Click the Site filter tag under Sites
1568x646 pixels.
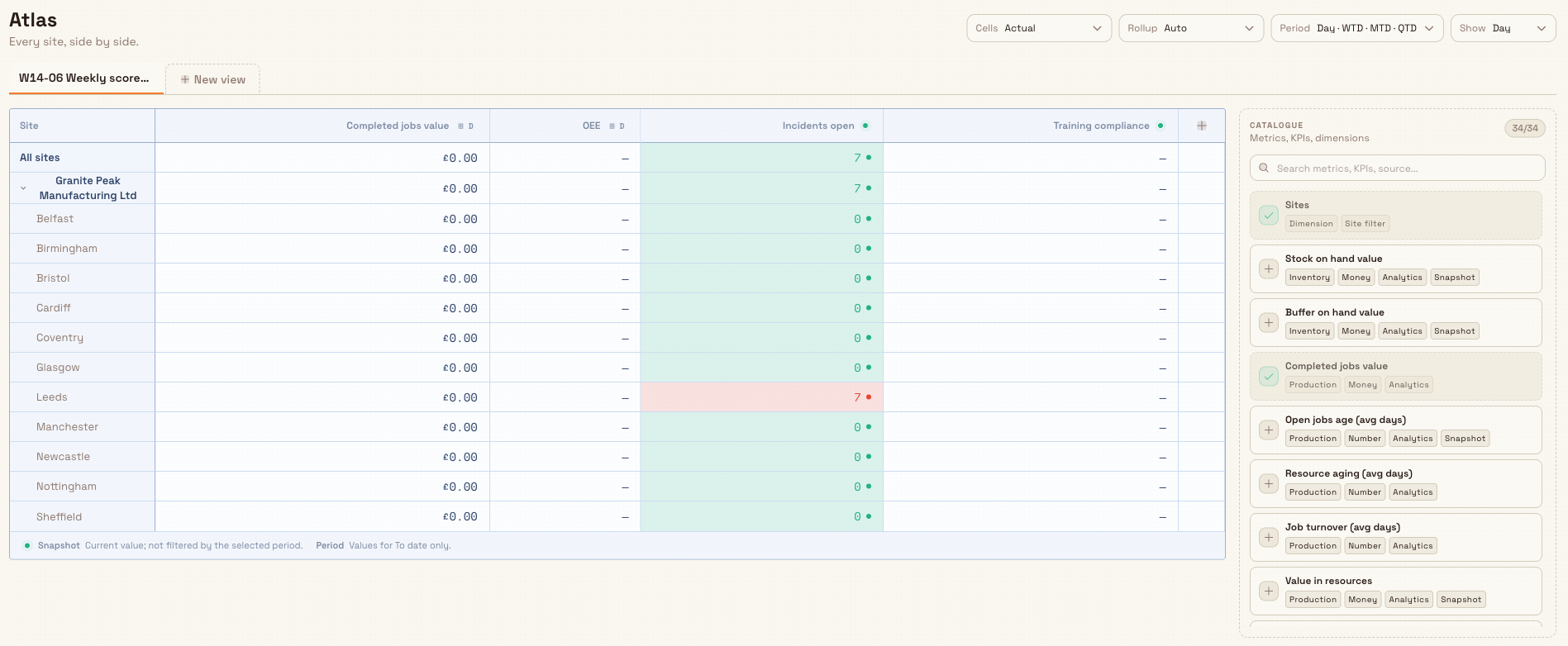(1365, 224)
